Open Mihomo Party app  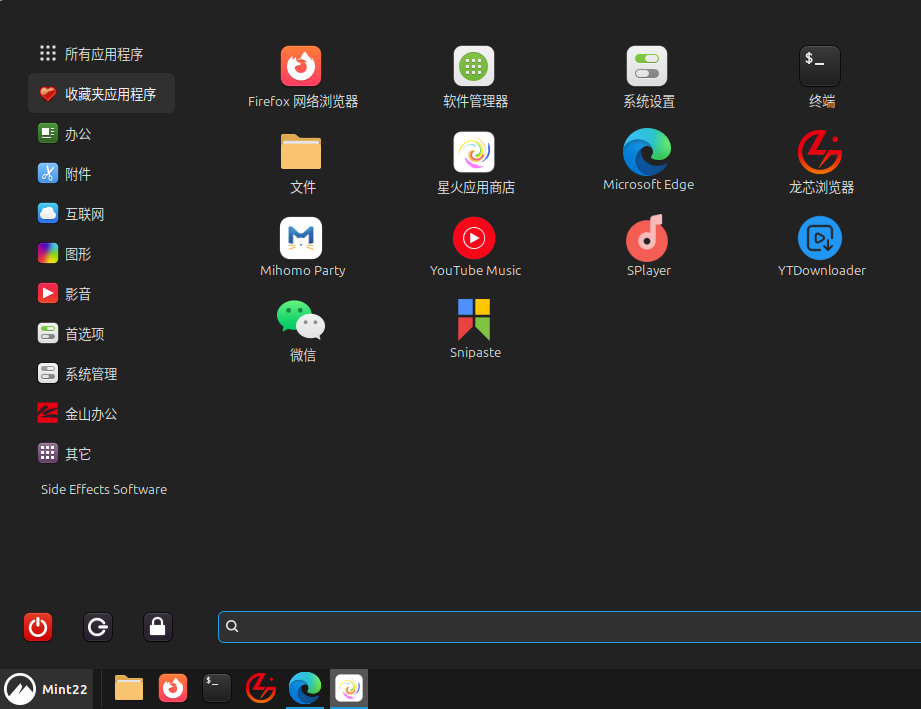coord(302,247)
